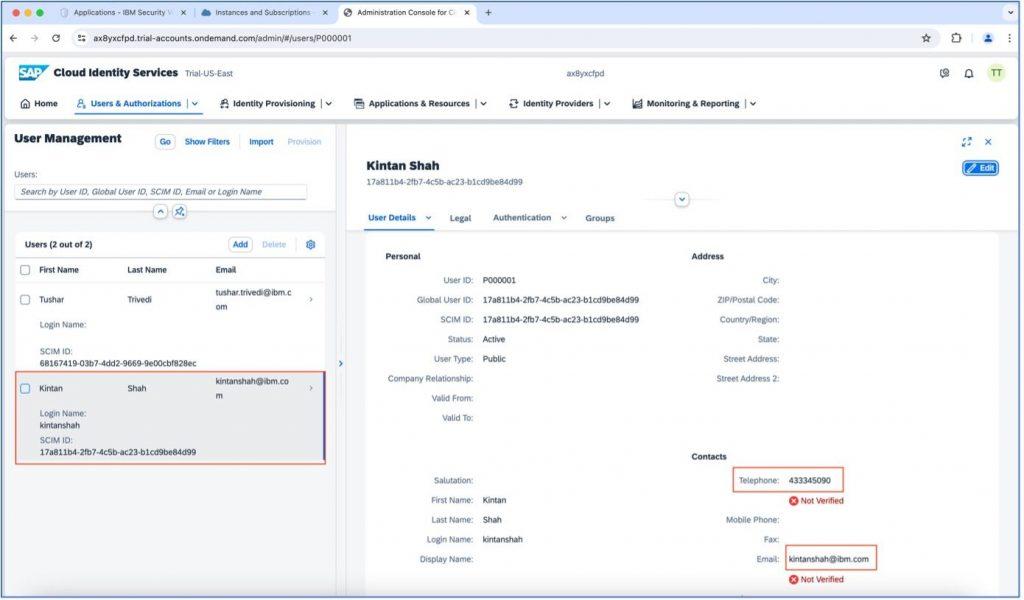This screenshot has height=600, width=1024.
Task: Collapse the filter bar with up chevron
Action: (160, 212)
